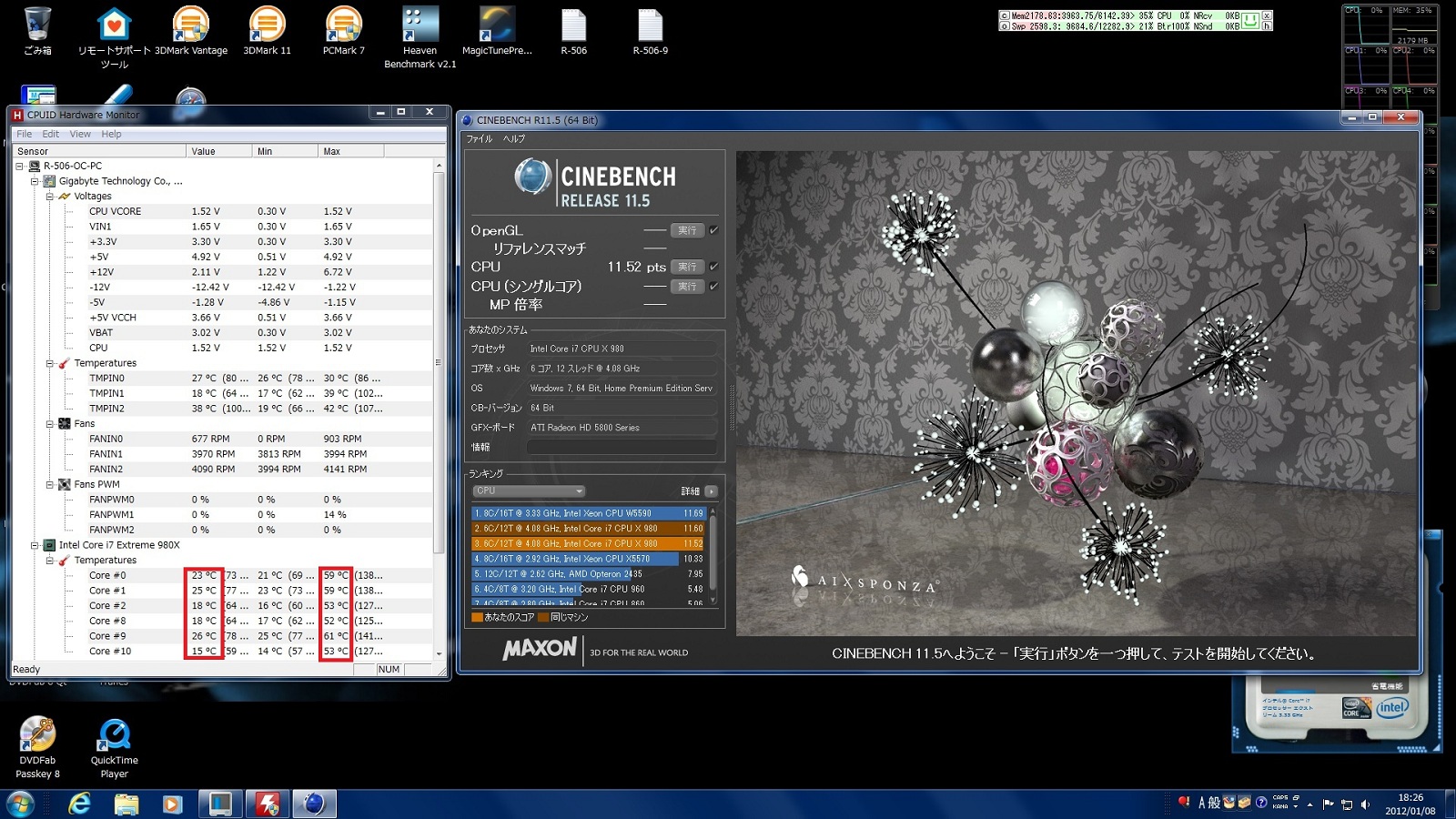Open Heaven Benchmark v2.1 desktop shortcut

(420, 37)
